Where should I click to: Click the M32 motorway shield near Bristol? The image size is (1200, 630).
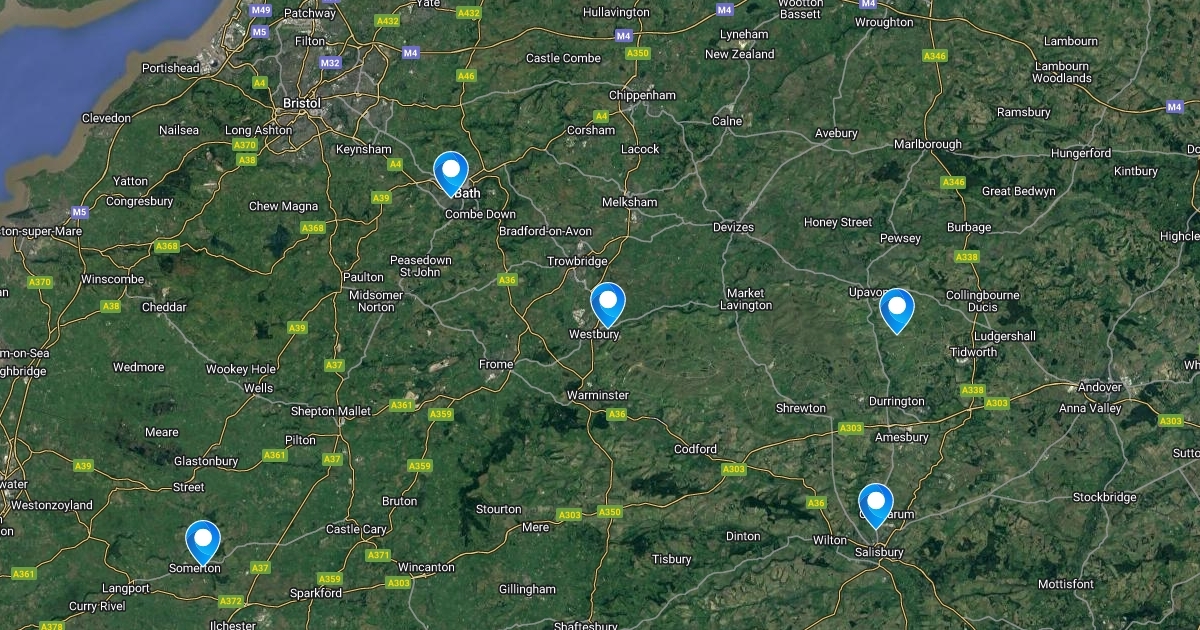click(x=331, y=62)
